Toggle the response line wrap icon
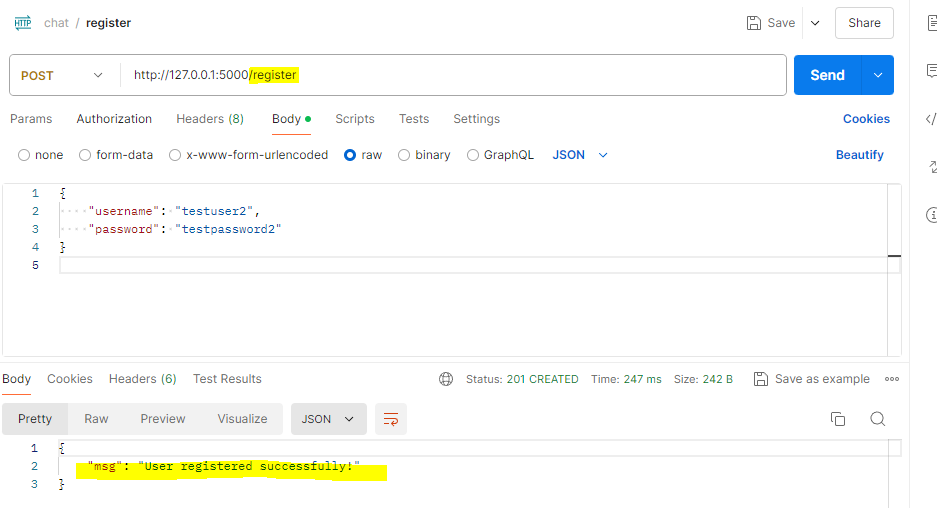937x508 pixels. click(x=391, y=419)
